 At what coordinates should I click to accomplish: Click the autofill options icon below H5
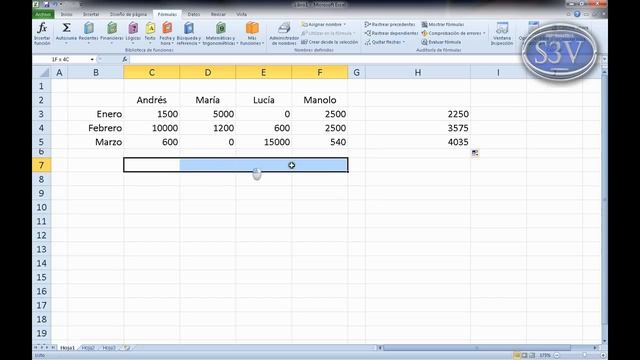pyautogui.click(x=475, y=153)
